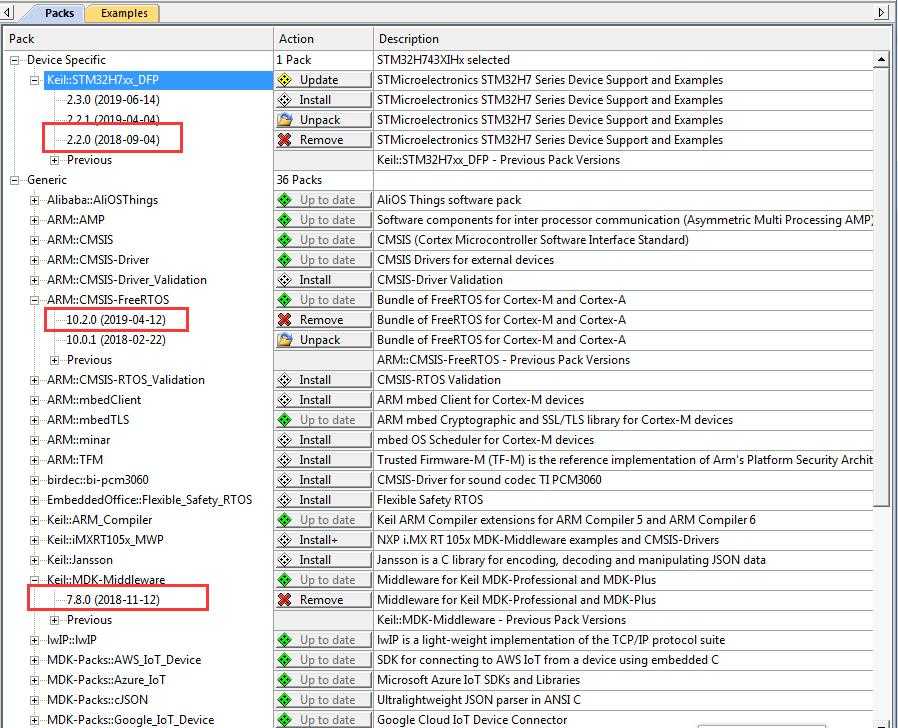Expand the ARM::mbedTLS node
The width and height of the screenshot is (898, 728).
(x=35, y=420)
